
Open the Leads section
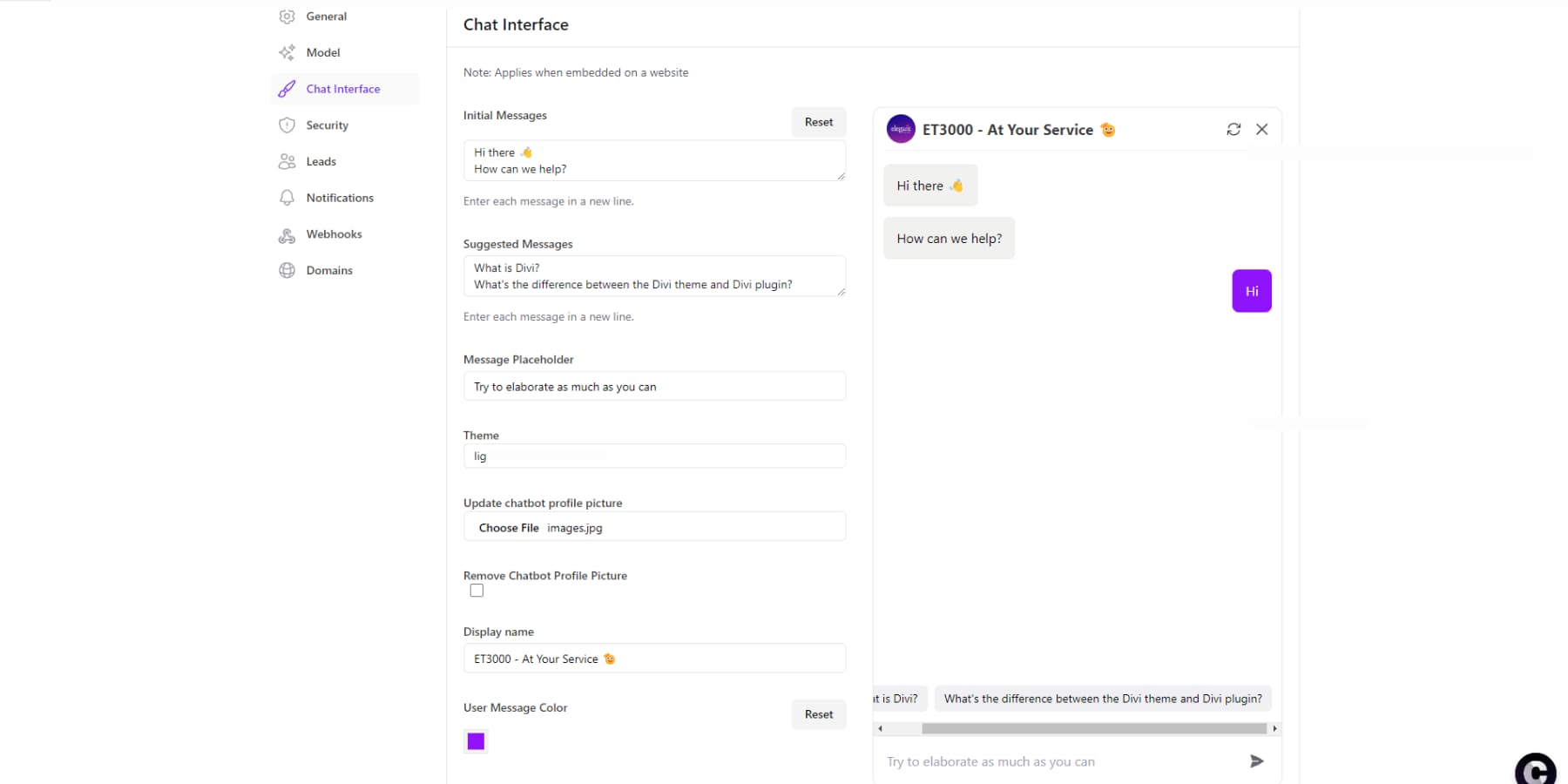pos(321,161)
